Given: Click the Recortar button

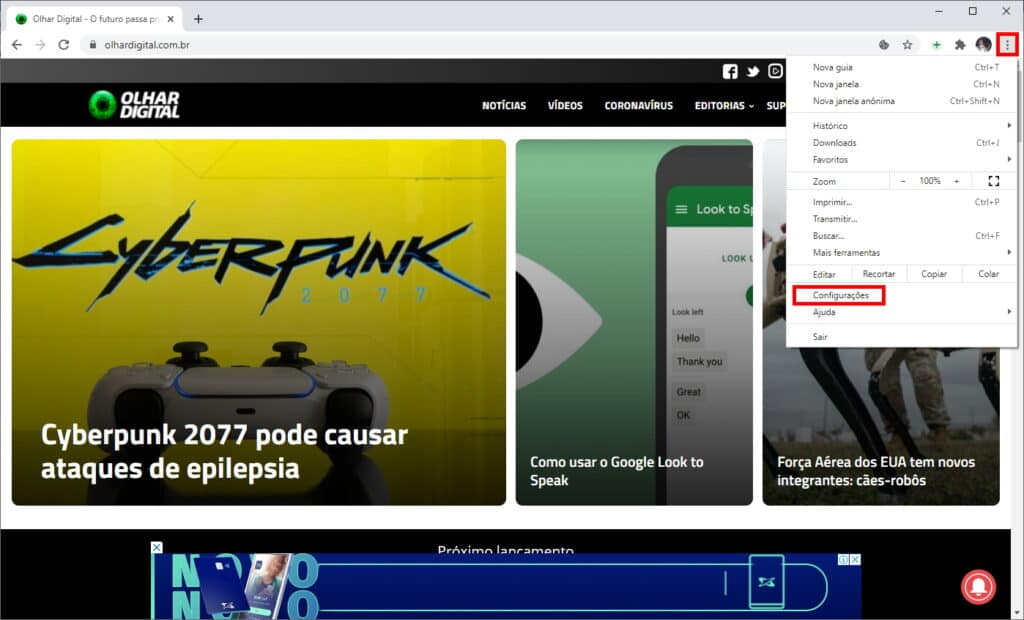Looking at the screenshot, I should click(x=878, y=274).
